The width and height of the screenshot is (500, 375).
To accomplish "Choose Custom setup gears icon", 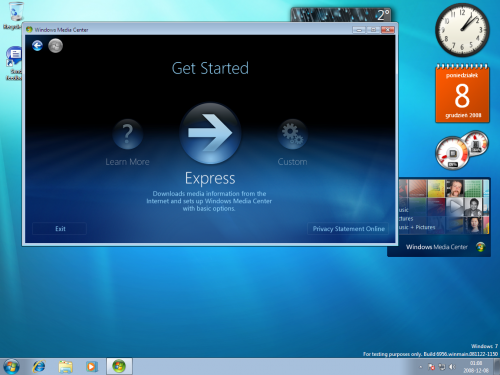I will coord(292,134).
